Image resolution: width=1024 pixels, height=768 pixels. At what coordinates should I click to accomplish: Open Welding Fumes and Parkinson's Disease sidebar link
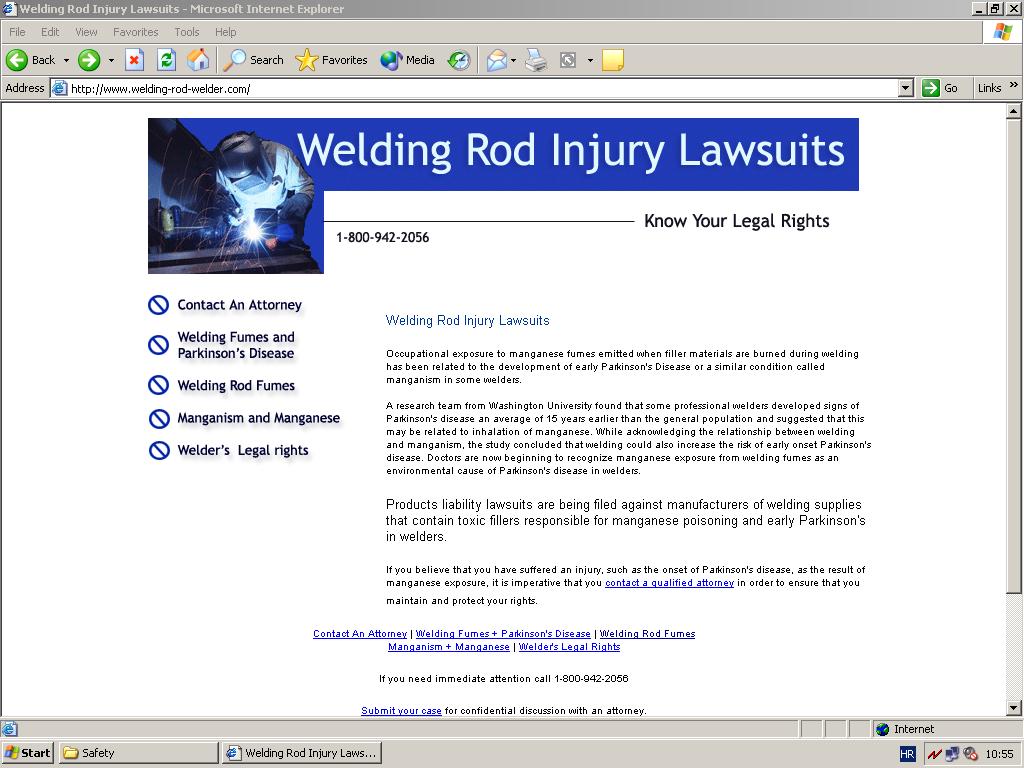(236, 345)
